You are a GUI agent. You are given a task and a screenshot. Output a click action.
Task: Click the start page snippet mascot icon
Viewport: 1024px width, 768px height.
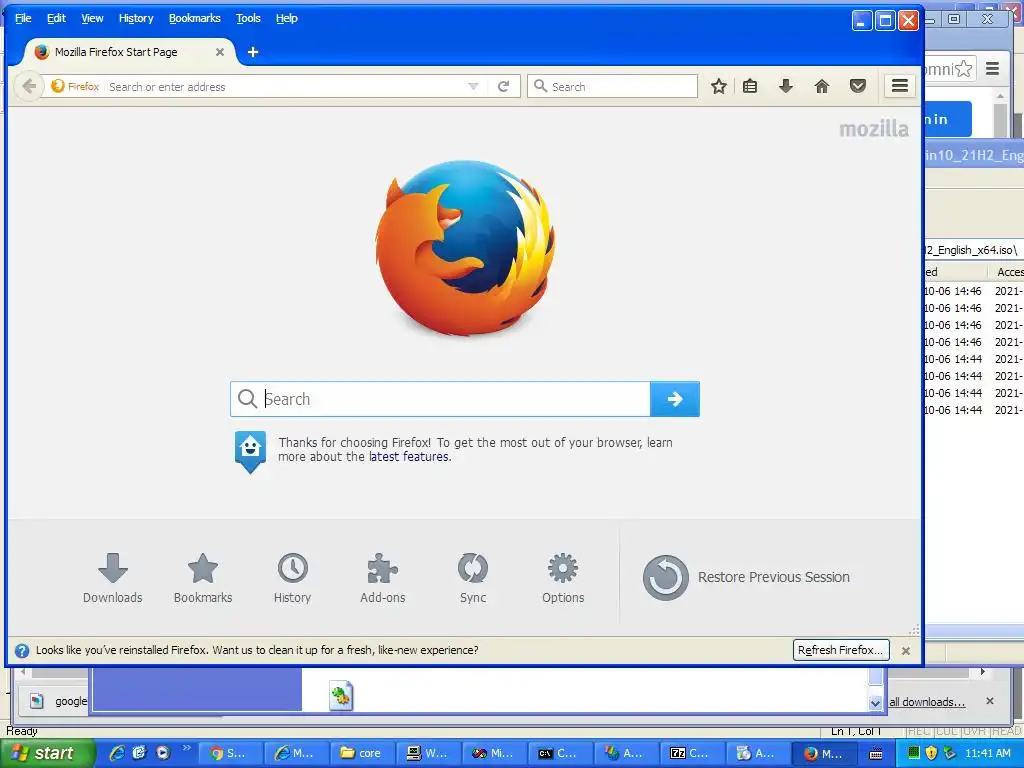pyautogui.click(x=250, y=451)
